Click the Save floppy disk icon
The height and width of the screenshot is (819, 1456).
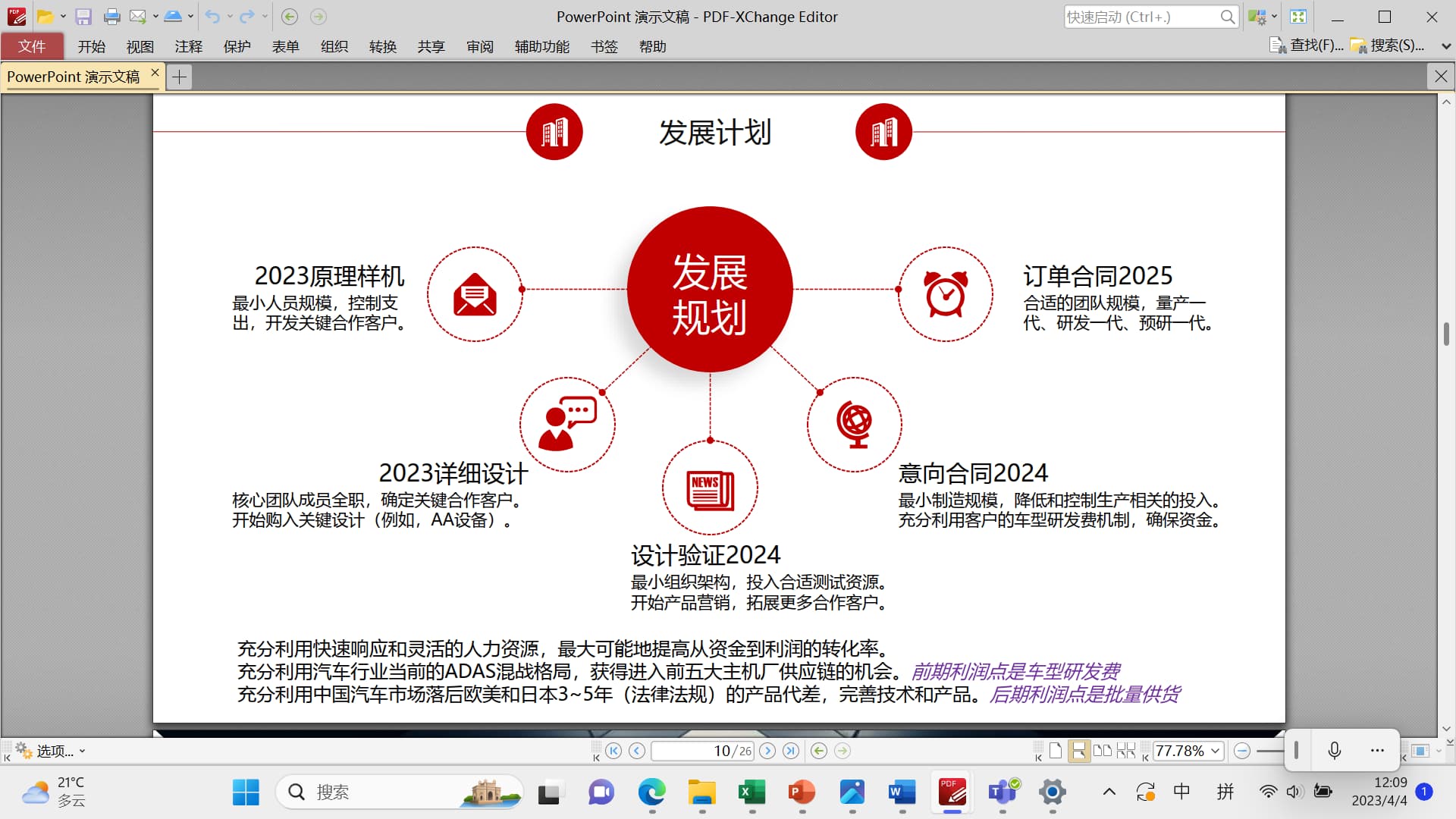click(x=83, y=17)
